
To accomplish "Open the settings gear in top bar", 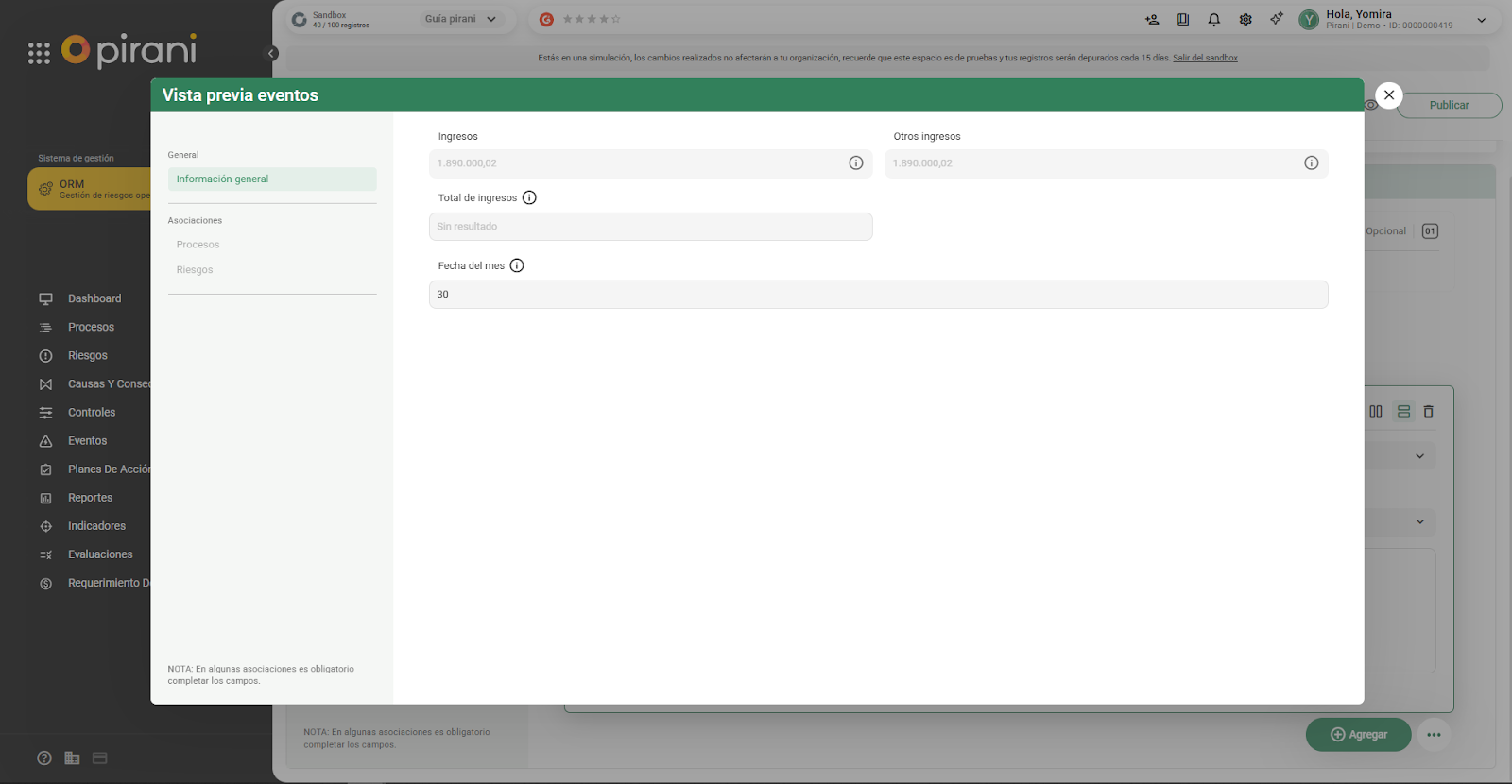I will [x=1246, y=20].
